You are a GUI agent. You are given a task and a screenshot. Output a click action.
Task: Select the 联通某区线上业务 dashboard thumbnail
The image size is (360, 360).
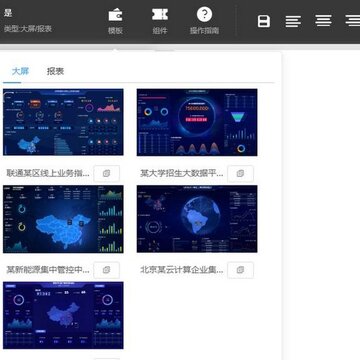click(x=63, y=122)
